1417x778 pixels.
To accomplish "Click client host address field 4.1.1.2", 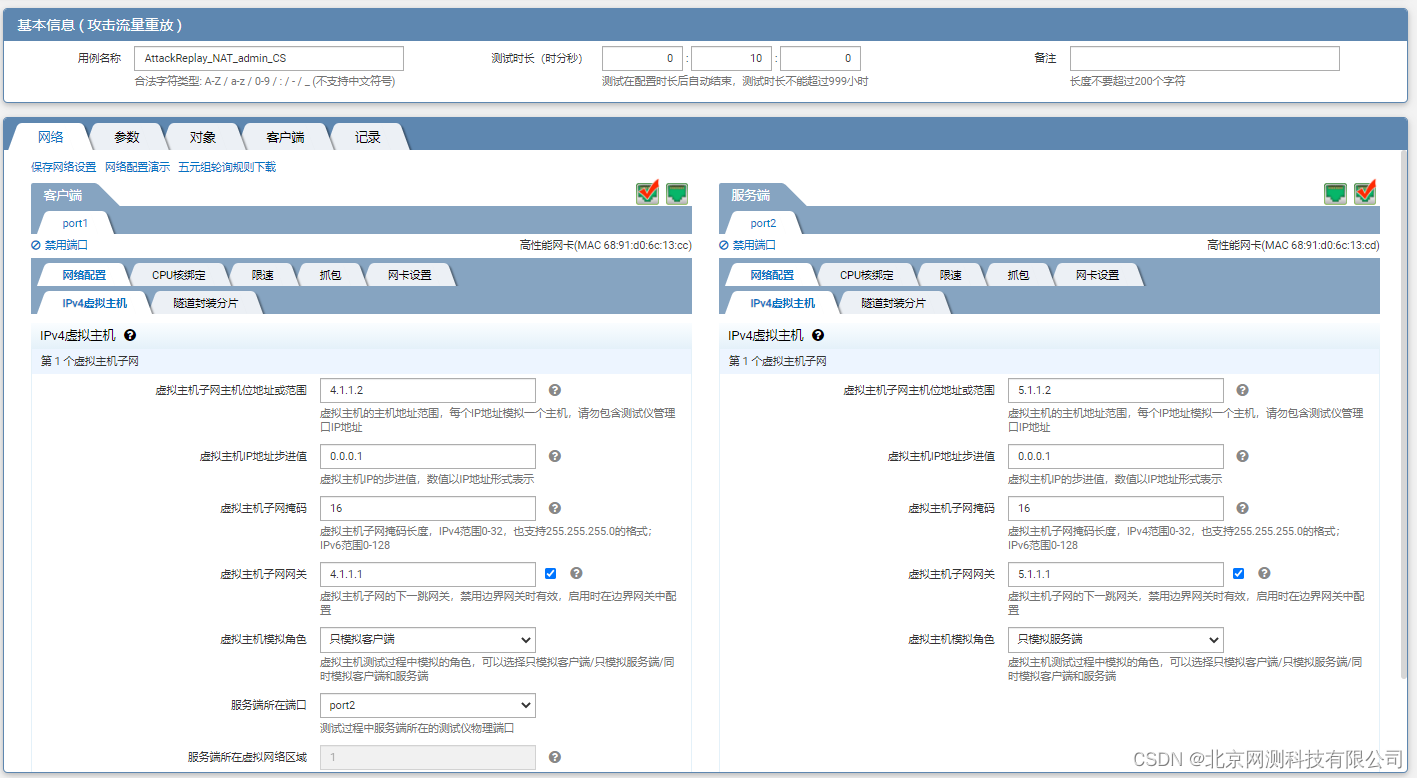I will 428,390.
